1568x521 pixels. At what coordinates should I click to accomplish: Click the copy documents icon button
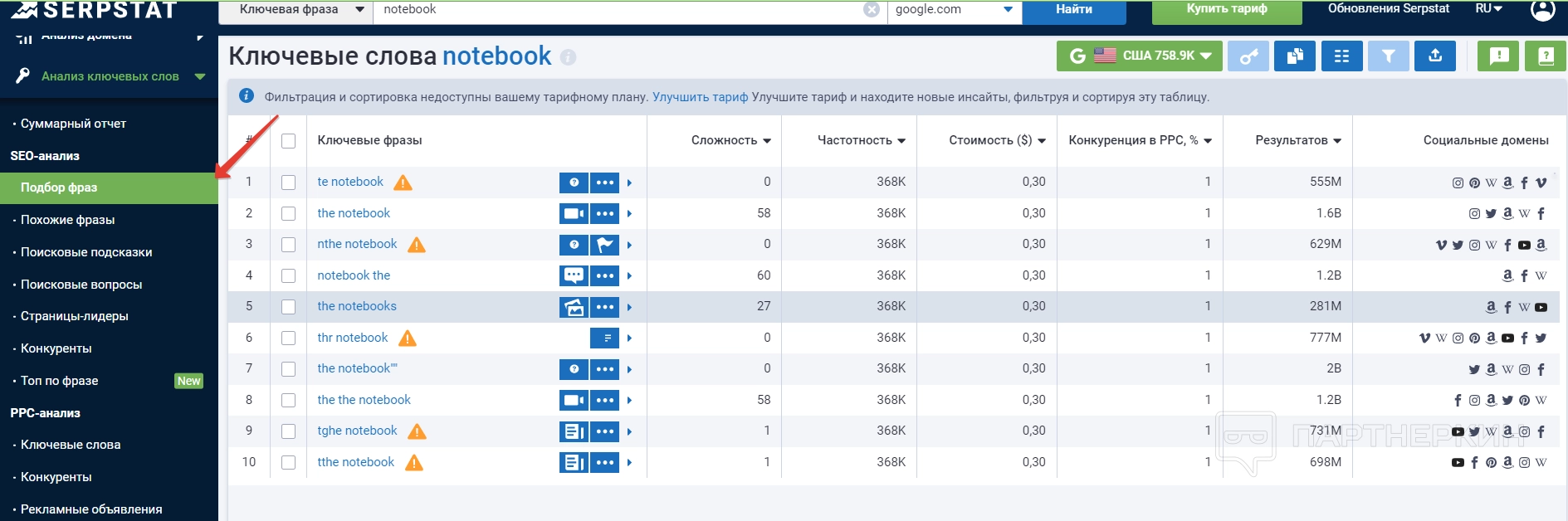(1295, 56)
